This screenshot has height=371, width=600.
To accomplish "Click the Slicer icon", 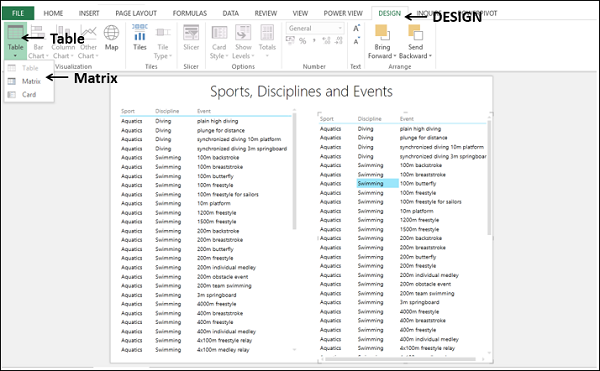I will coord(191,33).
